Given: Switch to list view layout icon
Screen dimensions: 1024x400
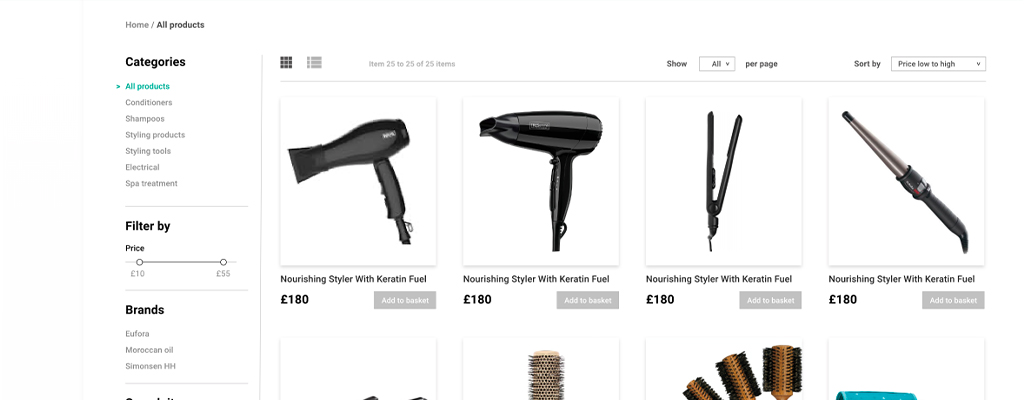Looking at the screenshot, I should point(314,62).
